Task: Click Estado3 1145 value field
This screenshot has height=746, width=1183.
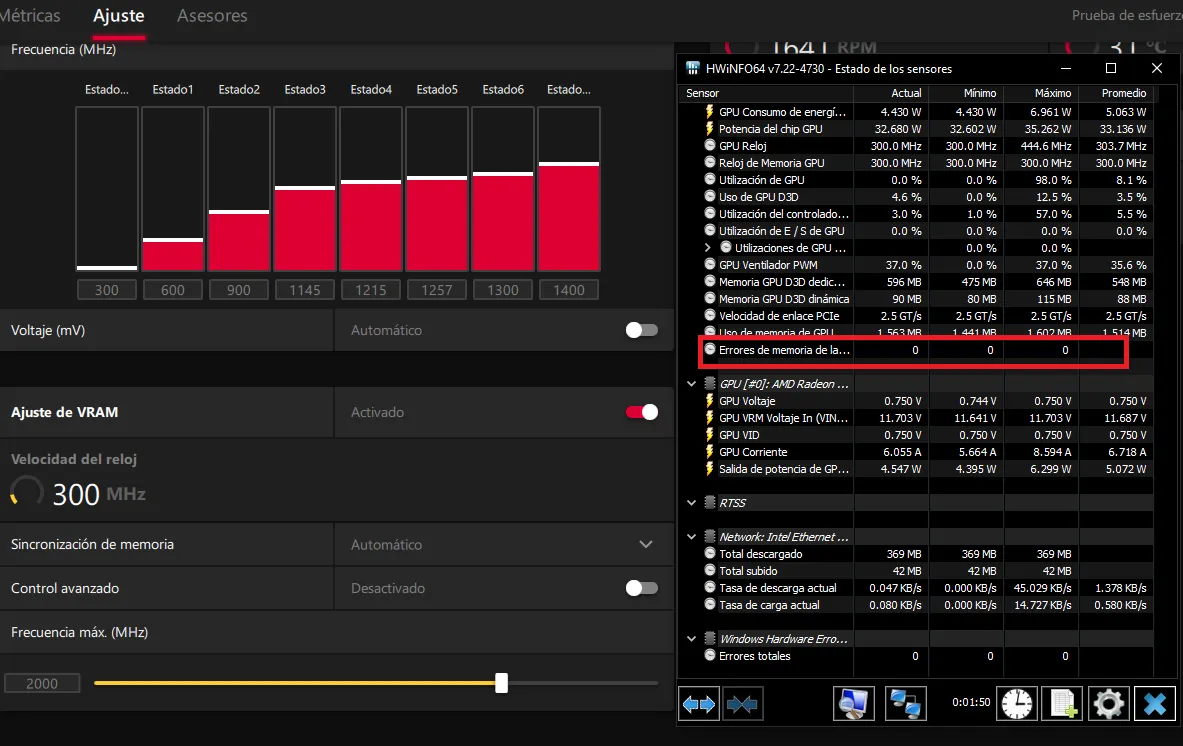Action: pyautogui.click(x=305, y=290)
